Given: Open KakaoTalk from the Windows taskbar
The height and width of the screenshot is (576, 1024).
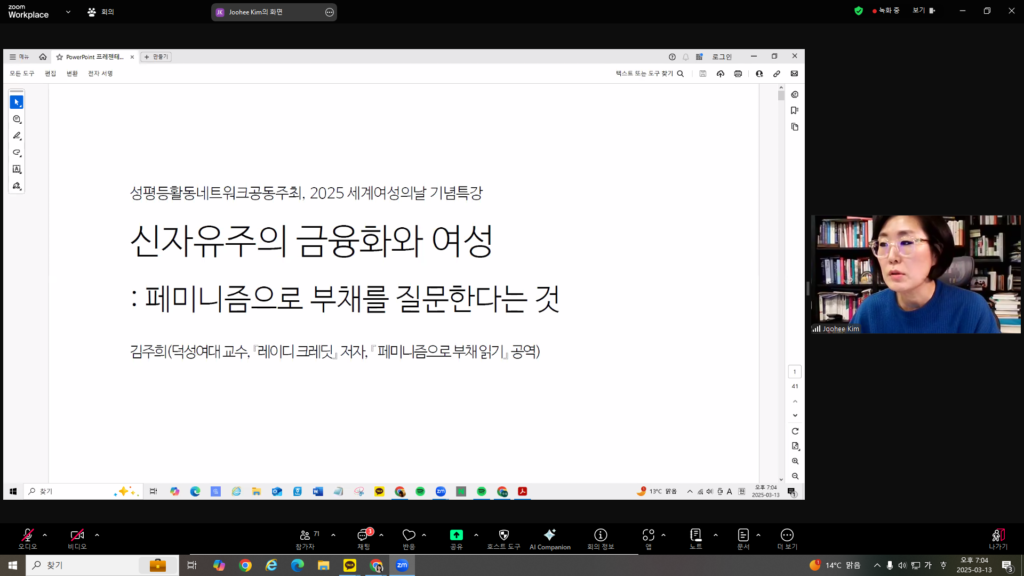Looking at the screenshot, I should coord(350,566).
